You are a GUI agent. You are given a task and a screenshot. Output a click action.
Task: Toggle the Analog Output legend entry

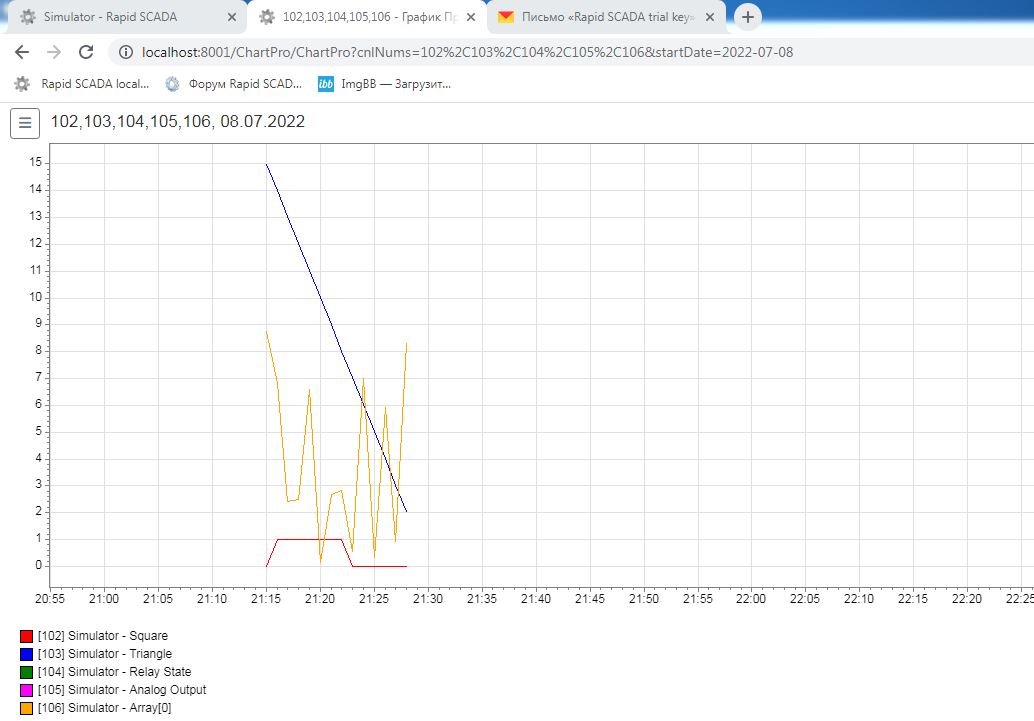[x=113, y=690]
